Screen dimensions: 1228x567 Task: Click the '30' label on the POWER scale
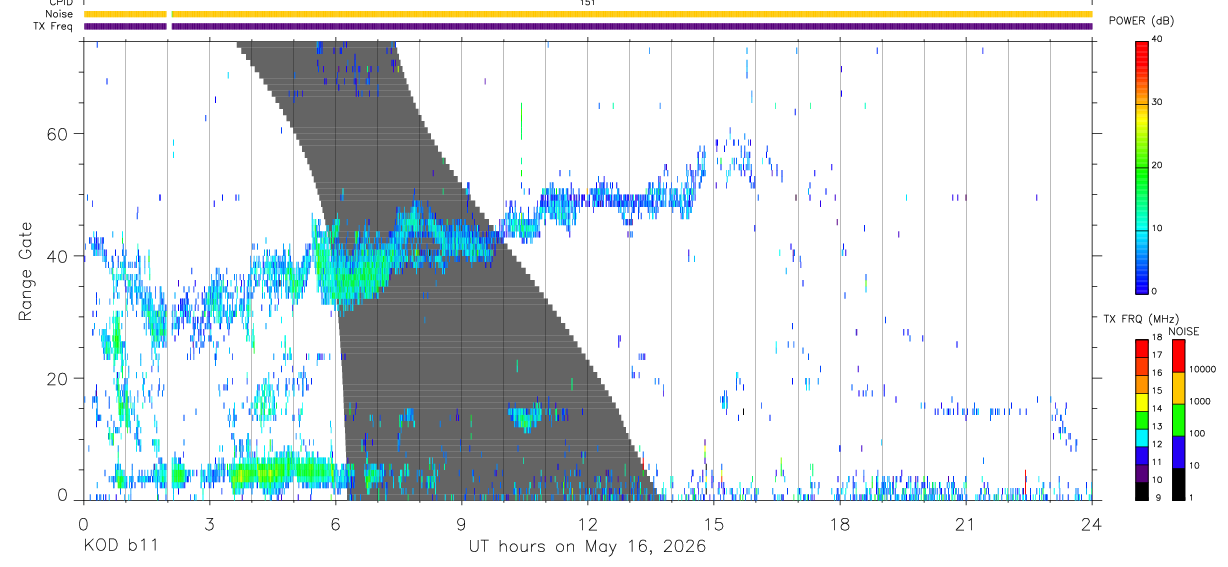1158,103
